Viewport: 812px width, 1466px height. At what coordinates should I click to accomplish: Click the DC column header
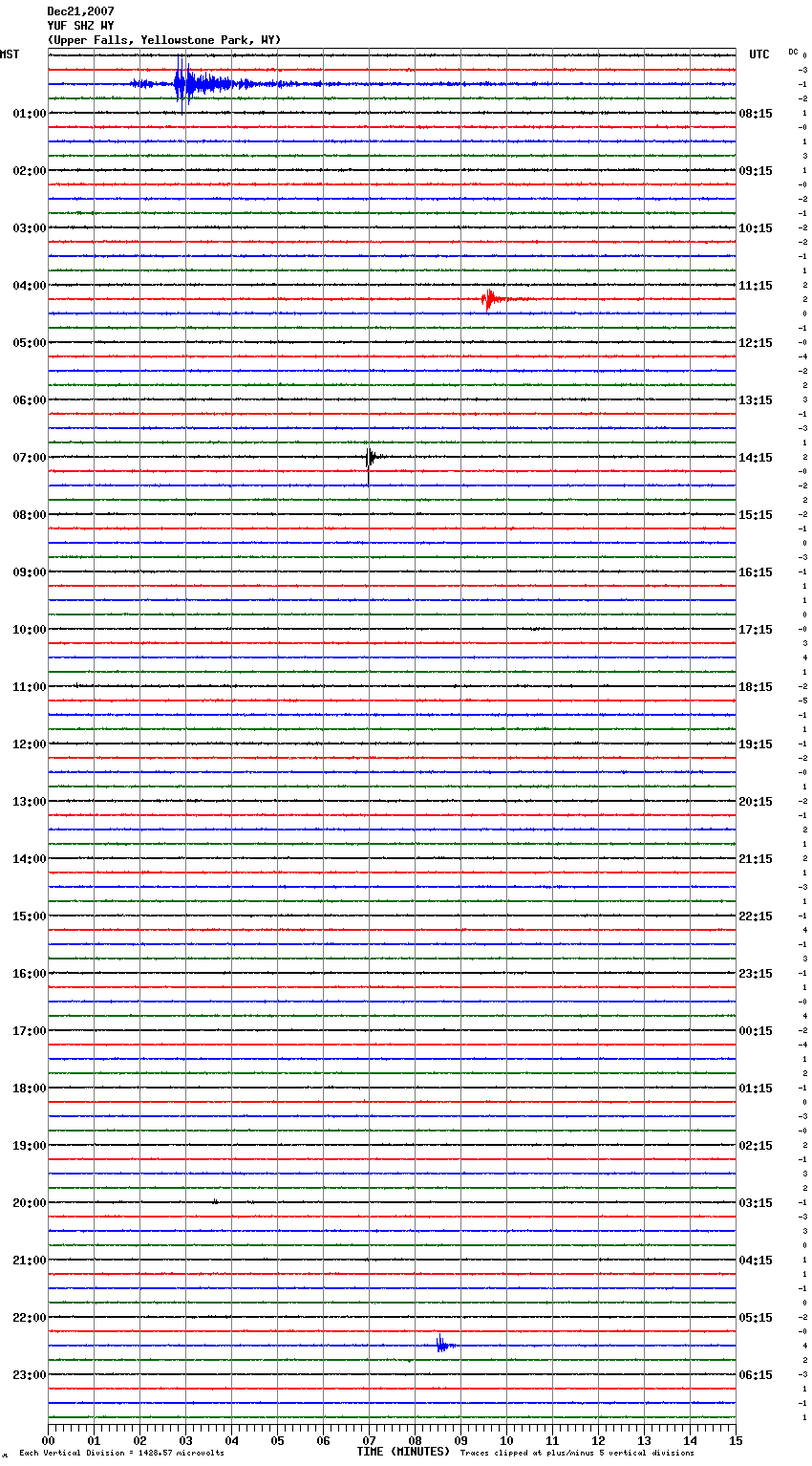pyautogui.click(x=793, y=51)
